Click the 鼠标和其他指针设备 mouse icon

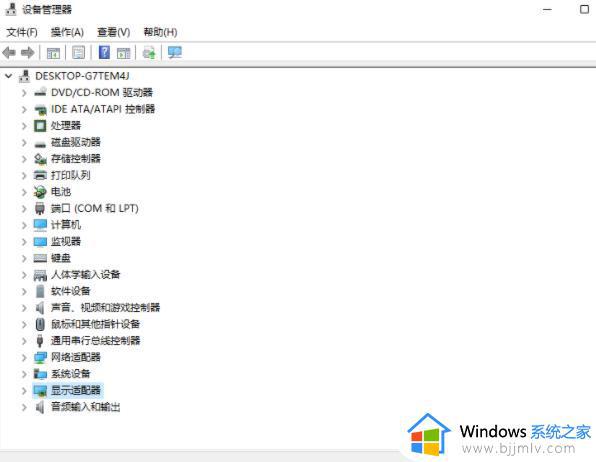40,324
